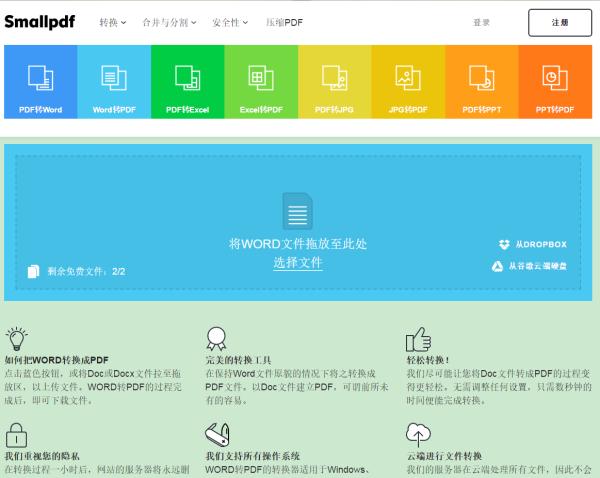Open the PDF转Excel tile
This screenshot has width=600, height=478.
point(188,82)
